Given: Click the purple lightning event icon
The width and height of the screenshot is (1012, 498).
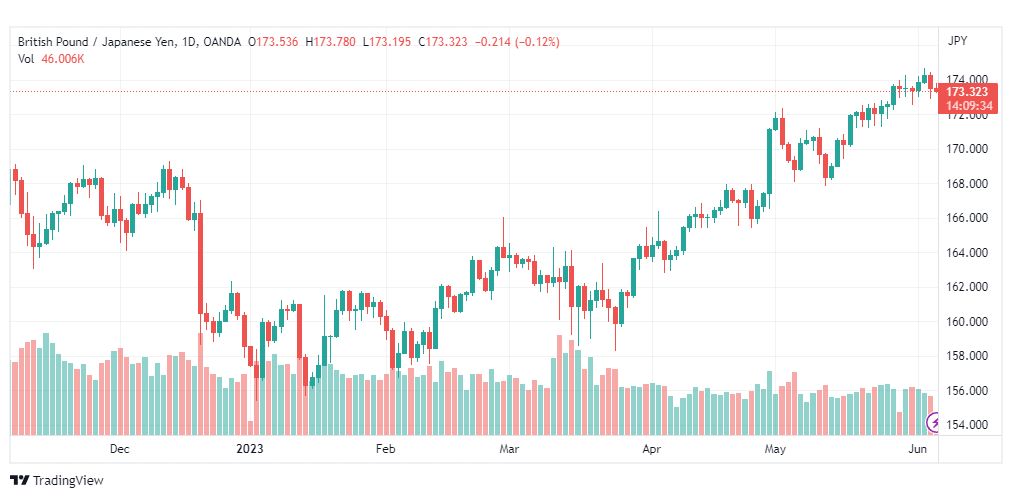Looking at the screenshot, I should coord(933,423).
